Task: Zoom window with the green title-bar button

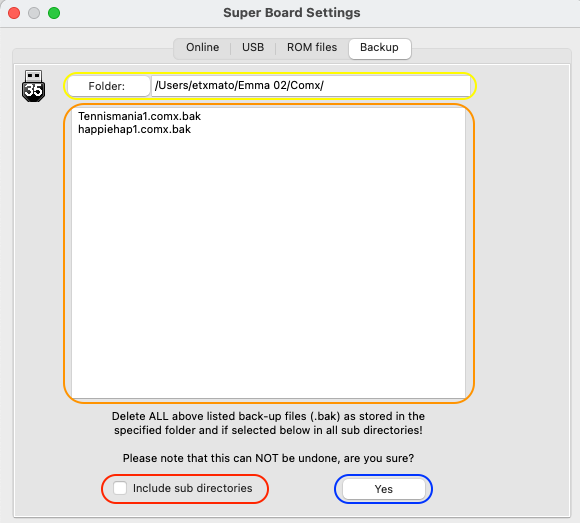Action: click(54, 13)
